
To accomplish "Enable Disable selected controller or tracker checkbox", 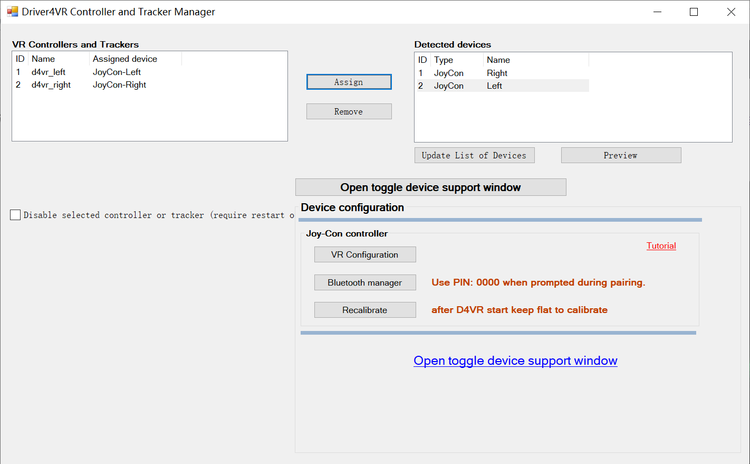I will 15,215.
